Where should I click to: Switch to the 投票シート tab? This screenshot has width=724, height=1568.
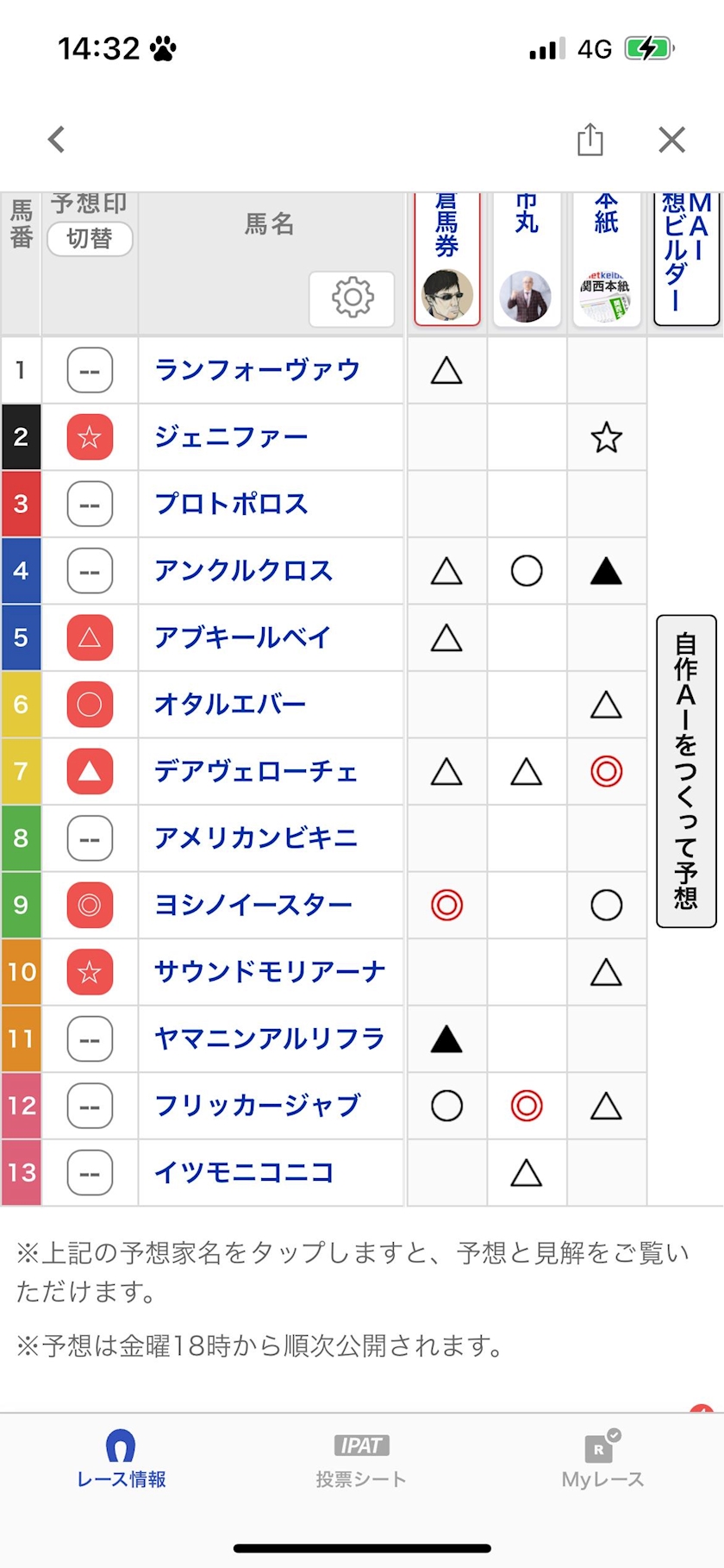pos(361,1460)
